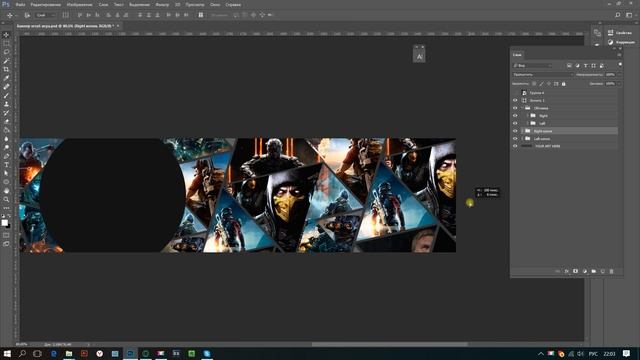640x360 pixels.
Task: Select the Hand tool
Action: click(6, 191)
